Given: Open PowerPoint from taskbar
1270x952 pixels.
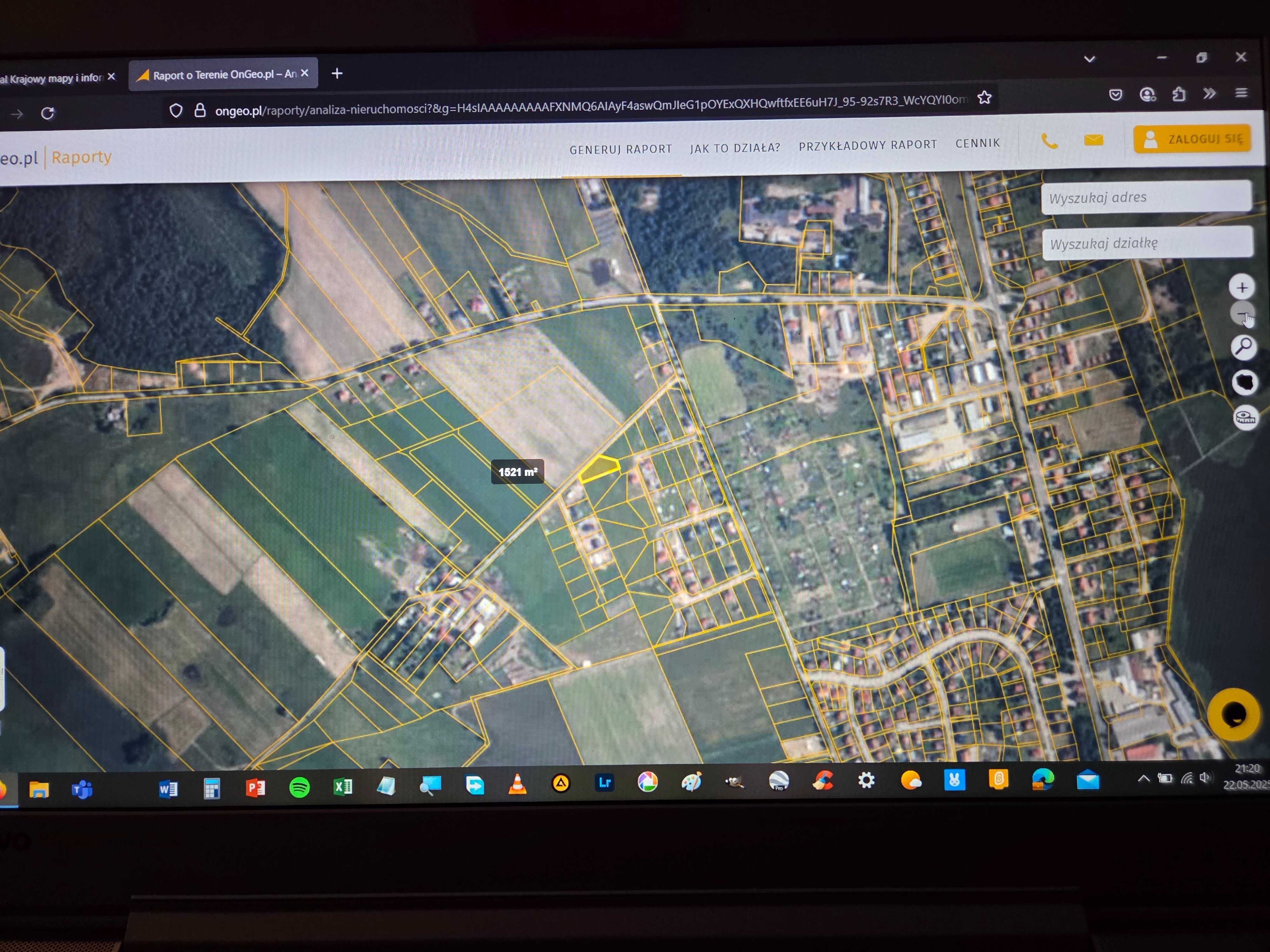Looking at the screenshot, I should point(256,788).
